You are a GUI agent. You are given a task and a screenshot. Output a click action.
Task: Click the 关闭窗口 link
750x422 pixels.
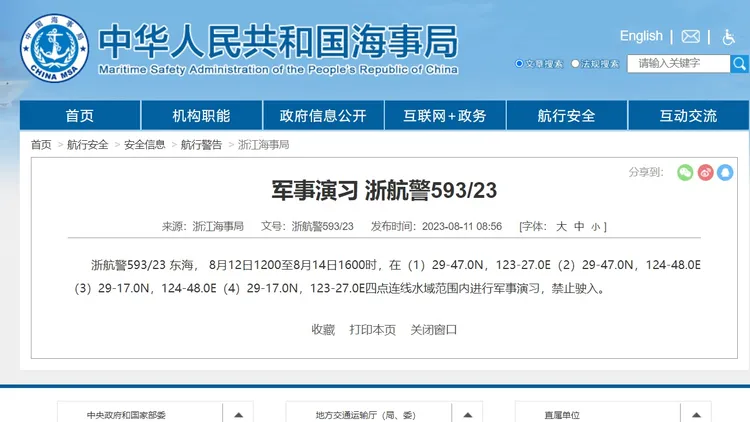pyautogui.click(x=433, y=330)
